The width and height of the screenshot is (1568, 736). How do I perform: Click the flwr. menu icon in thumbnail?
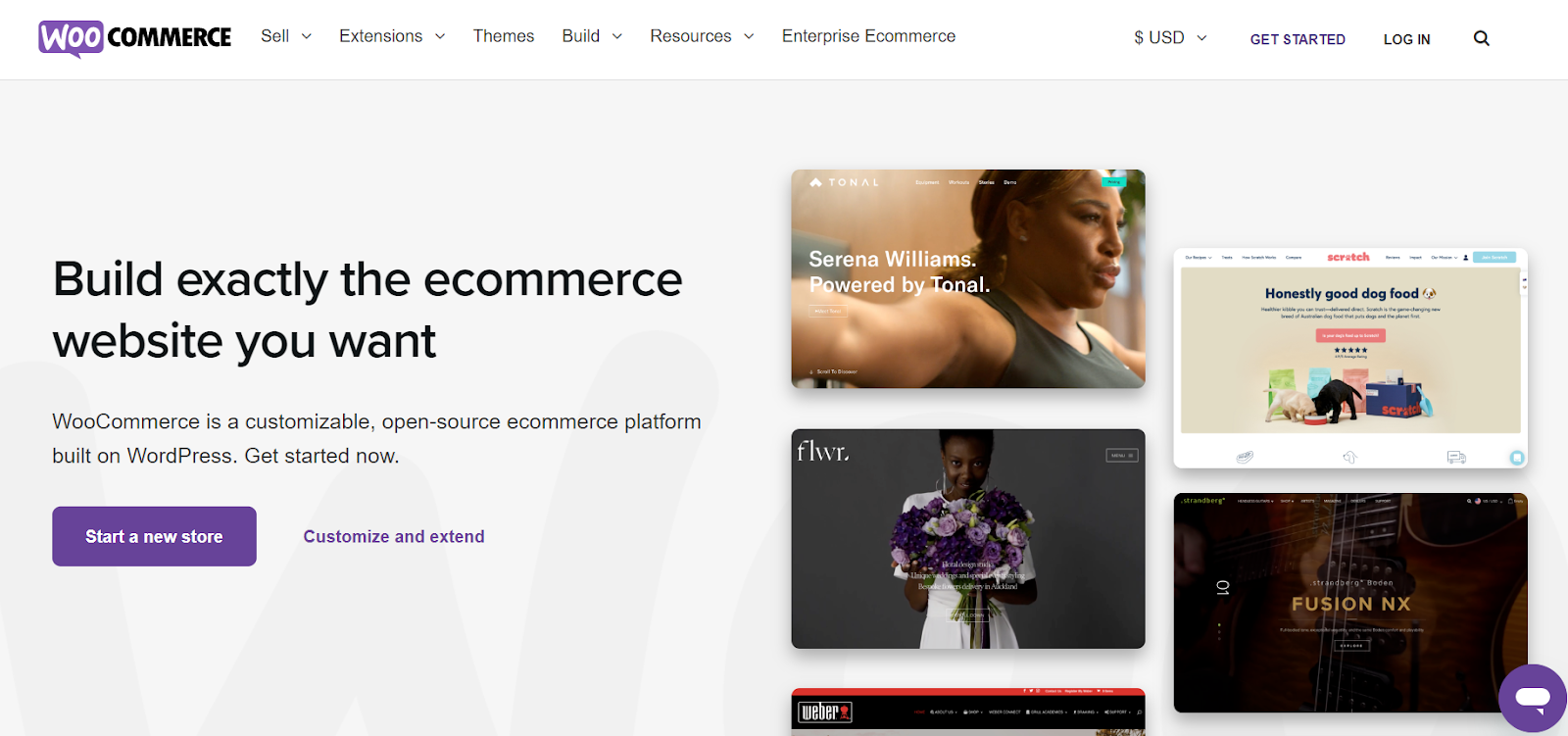pos(1122,456)
